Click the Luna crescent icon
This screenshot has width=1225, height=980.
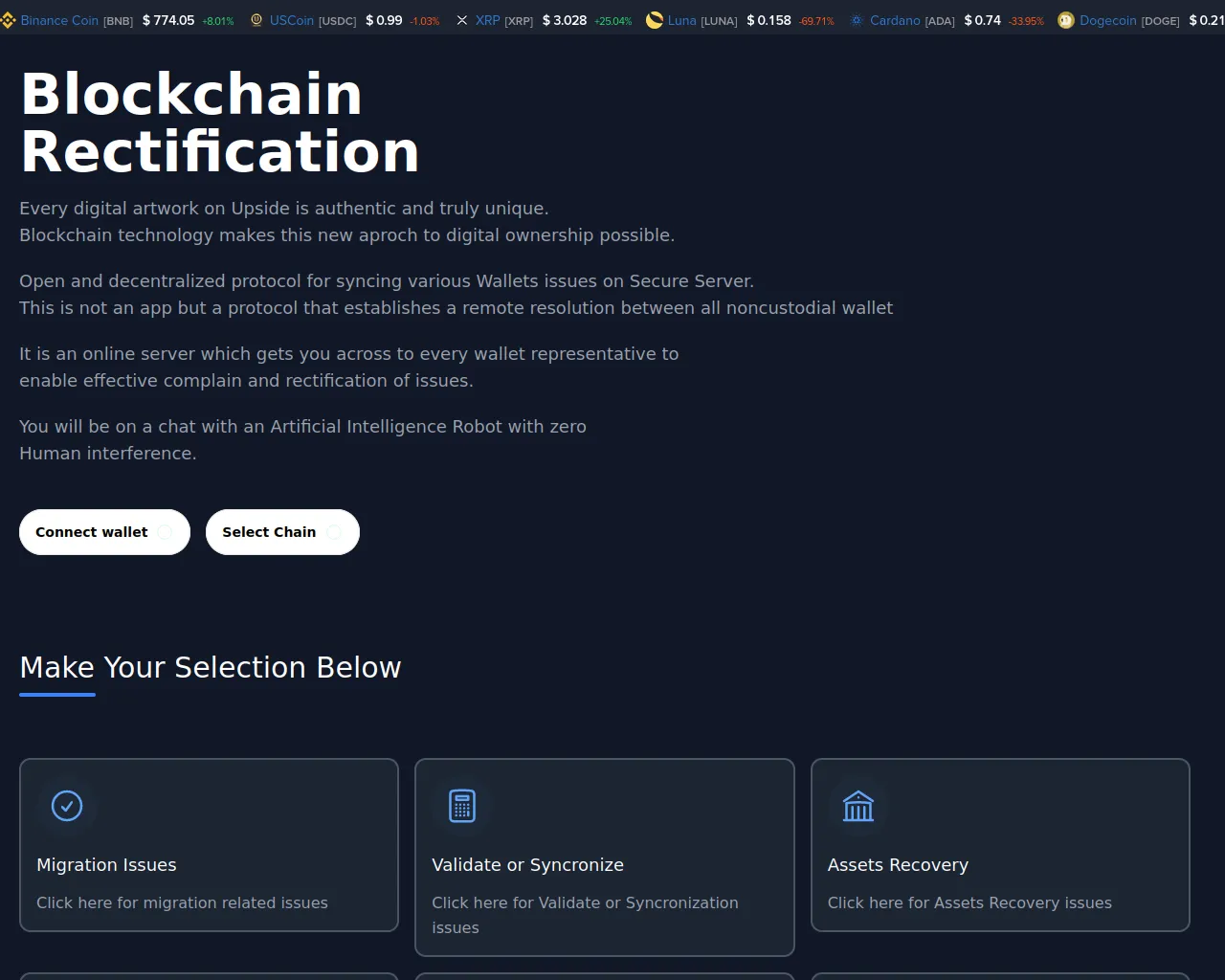(x=655, y=20)
